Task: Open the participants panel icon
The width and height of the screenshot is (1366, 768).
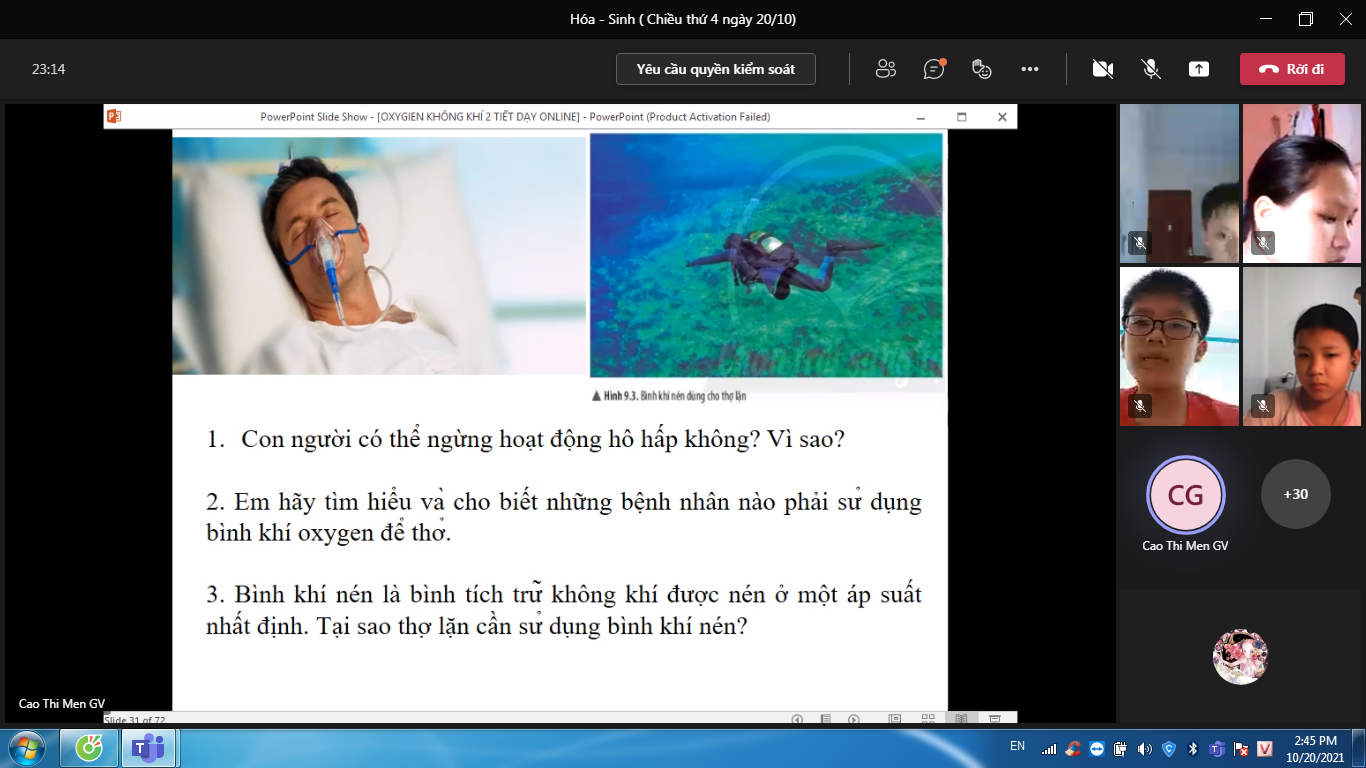Action: coord(885,69)
